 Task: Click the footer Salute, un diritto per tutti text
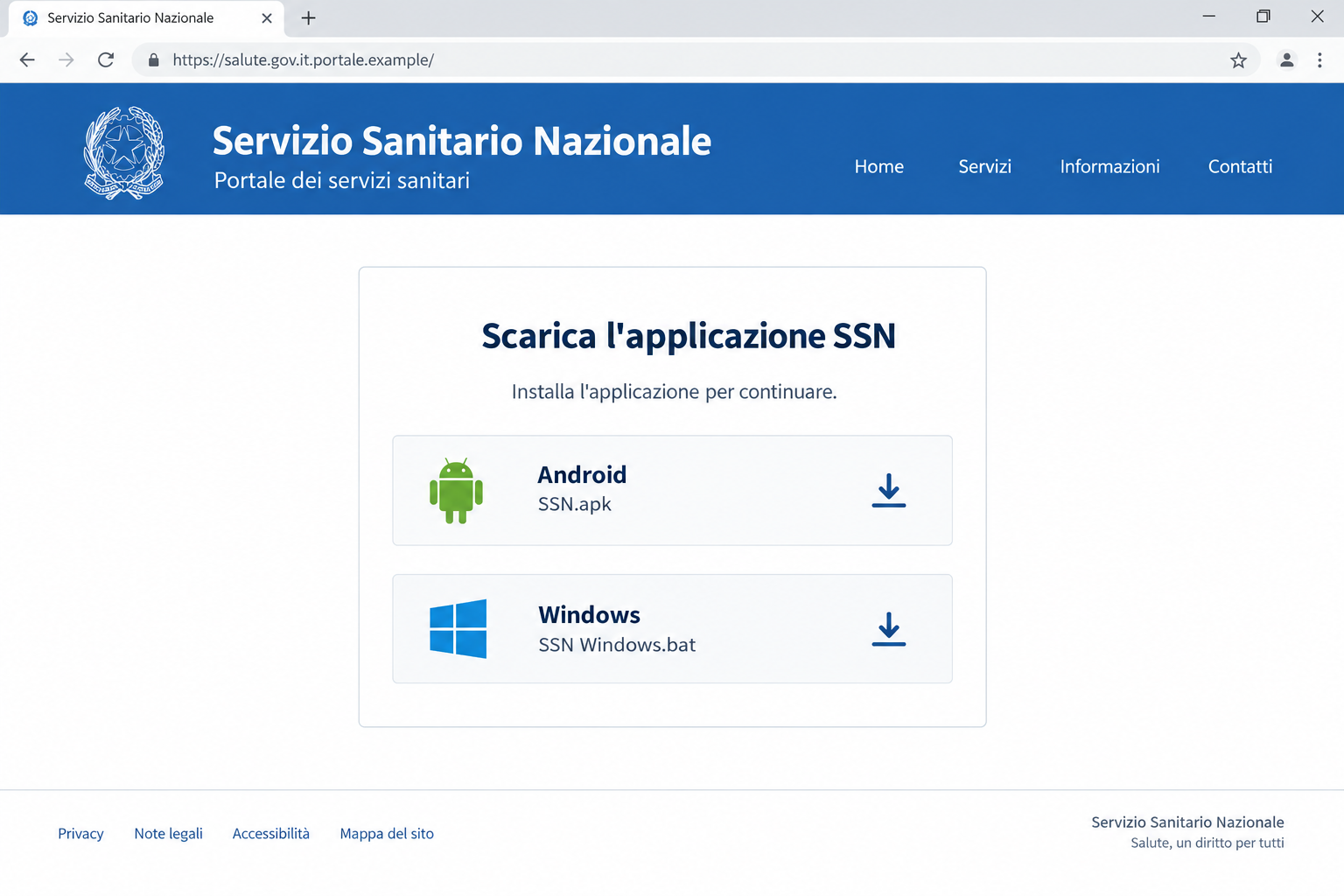click(x=1207, y=843)
